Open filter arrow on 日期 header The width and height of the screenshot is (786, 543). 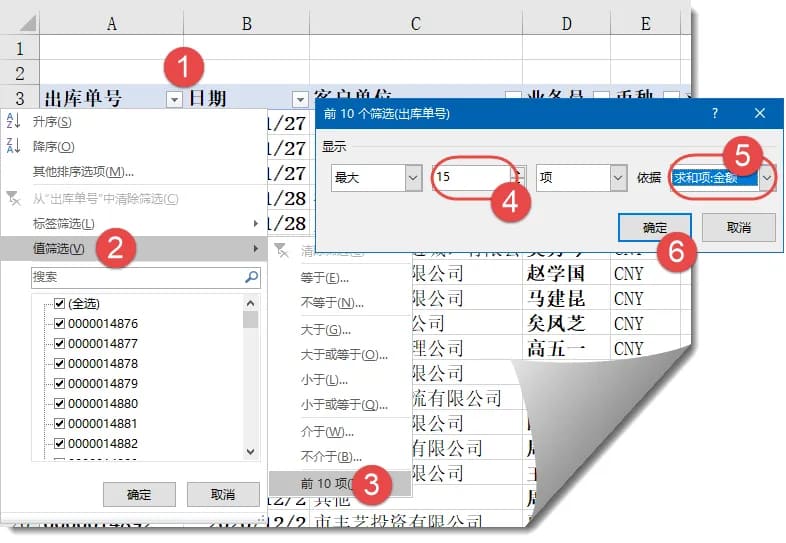[299, 98]
